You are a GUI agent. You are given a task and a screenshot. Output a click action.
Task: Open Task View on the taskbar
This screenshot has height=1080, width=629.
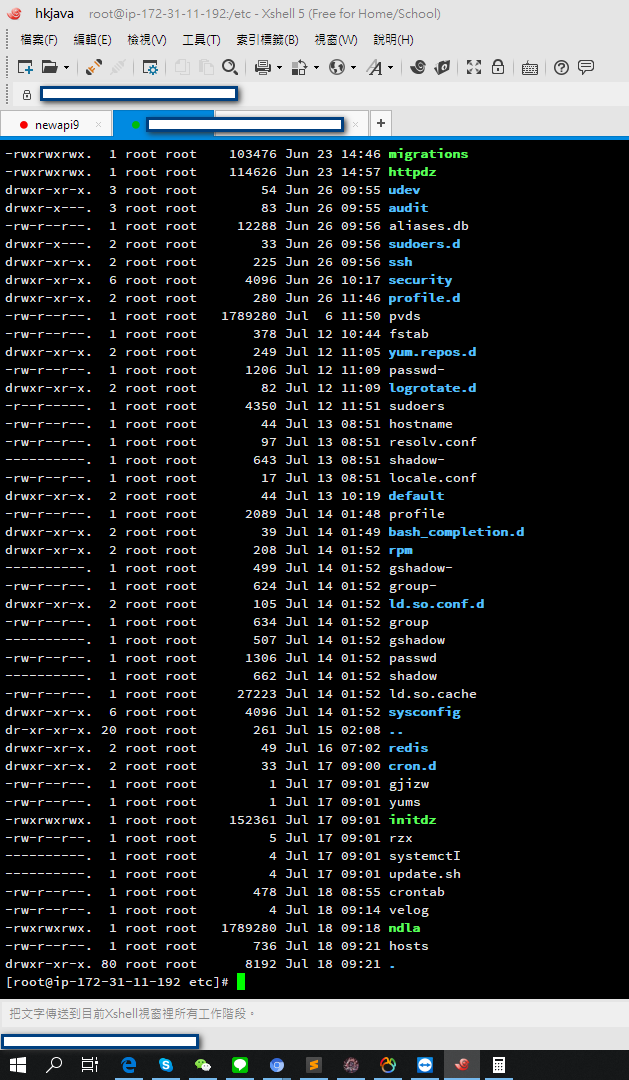[90, 1065]
